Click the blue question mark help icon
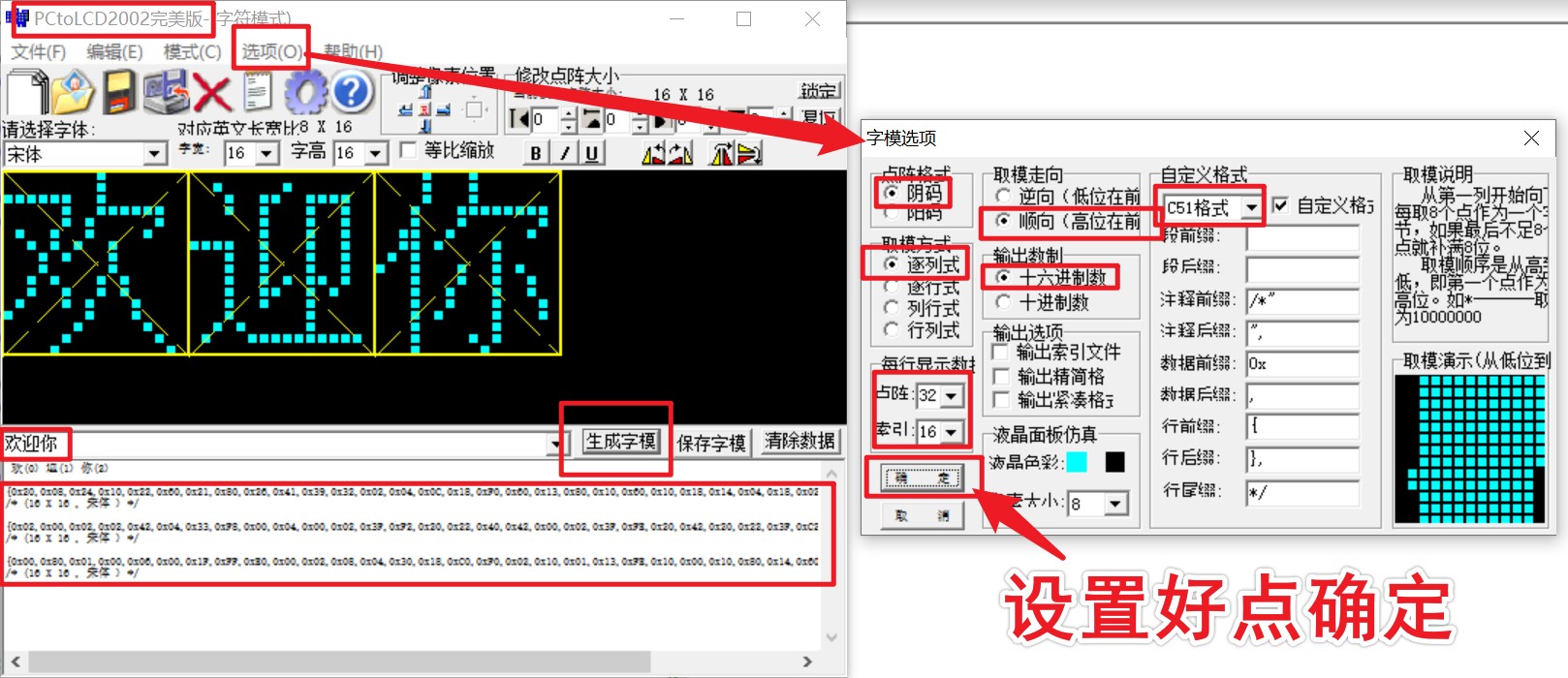Screen dimensions: 1568x678 (353, 92)
